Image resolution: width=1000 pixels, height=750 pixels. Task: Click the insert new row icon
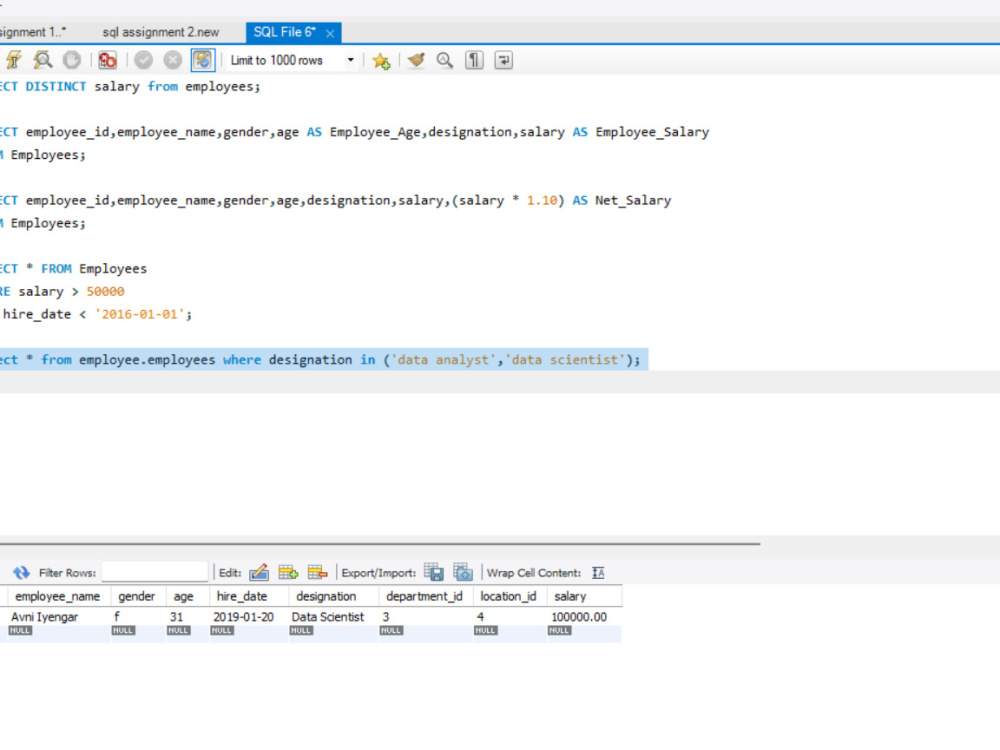(x=288, y=572)
